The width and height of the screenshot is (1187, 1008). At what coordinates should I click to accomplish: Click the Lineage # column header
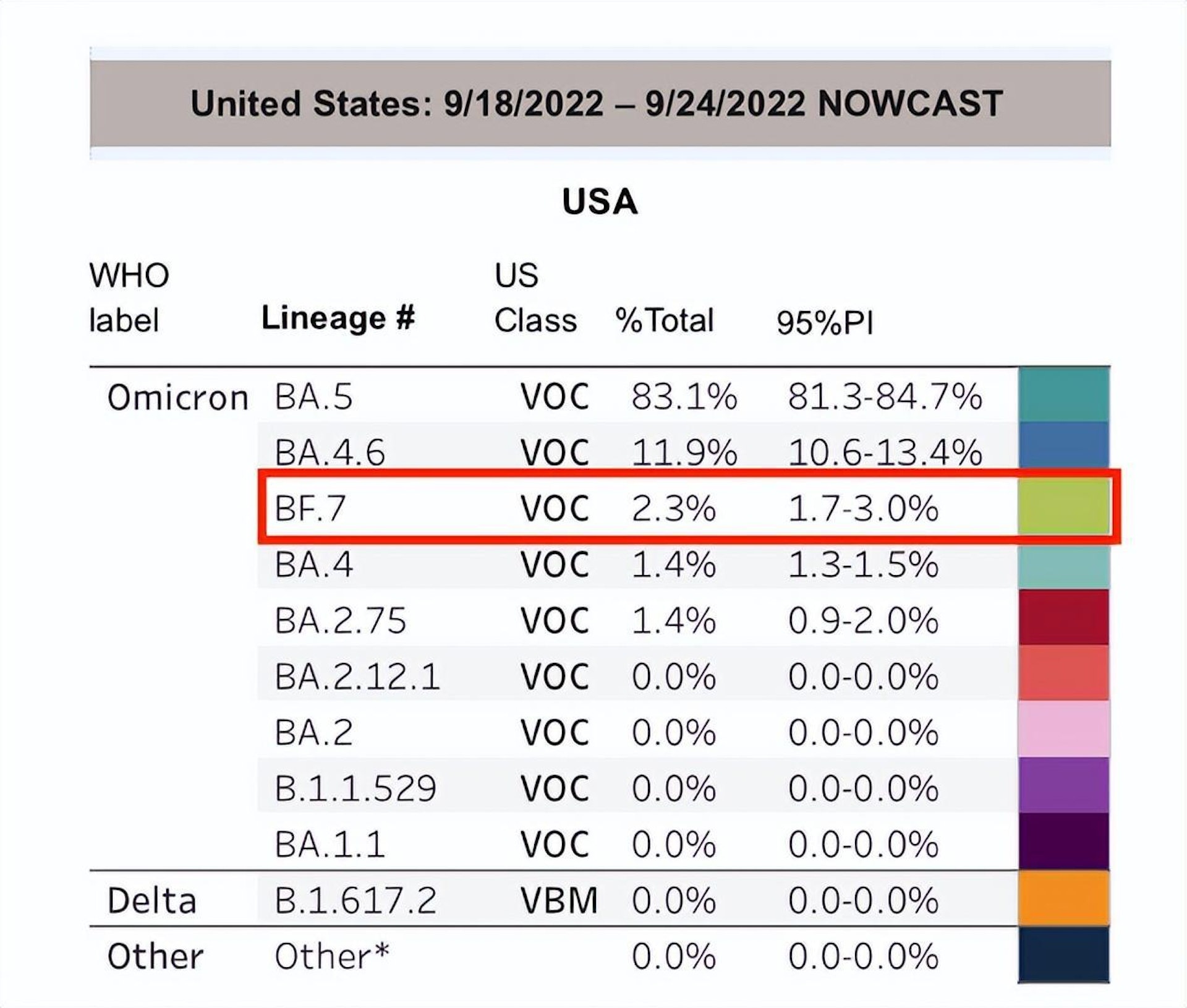point(338,319)
